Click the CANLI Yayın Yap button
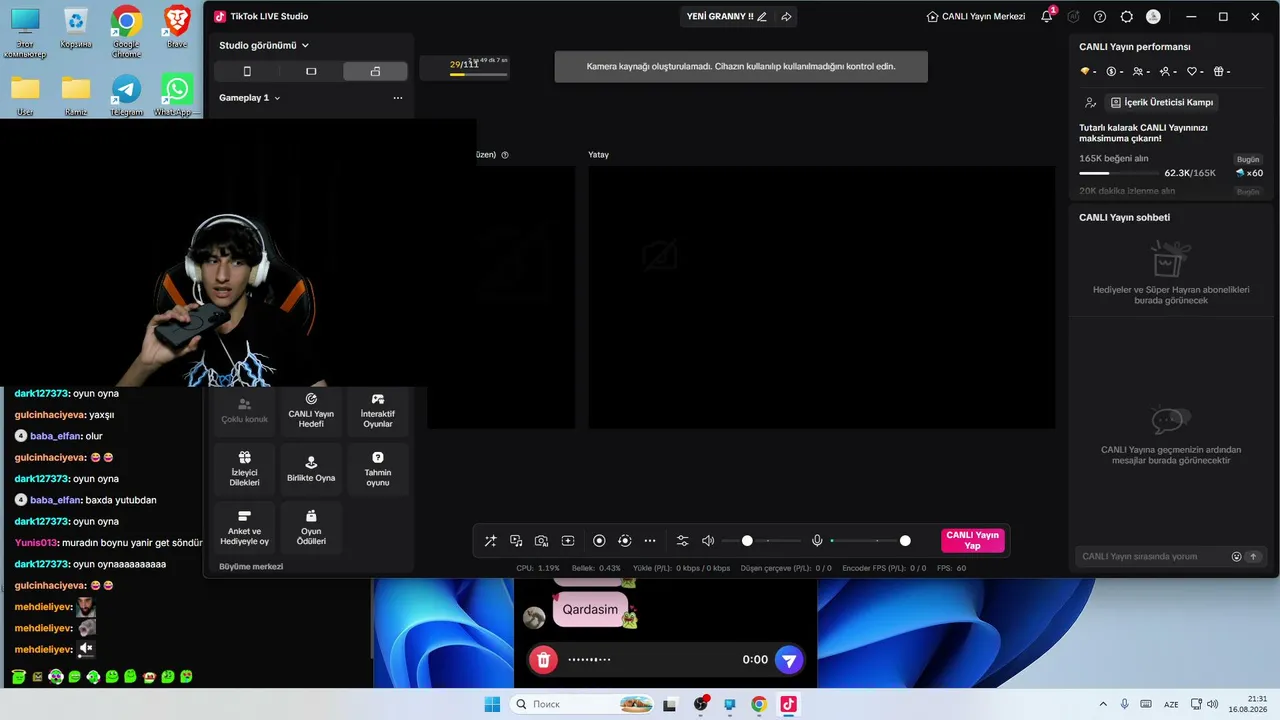The image size is (1280, 720). tap(973, 541)
